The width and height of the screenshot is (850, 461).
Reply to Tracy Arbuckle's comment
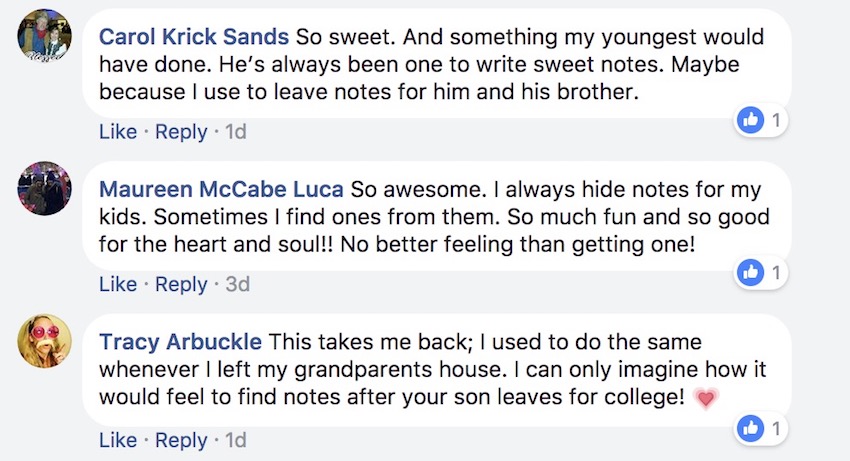pos(181,440)
